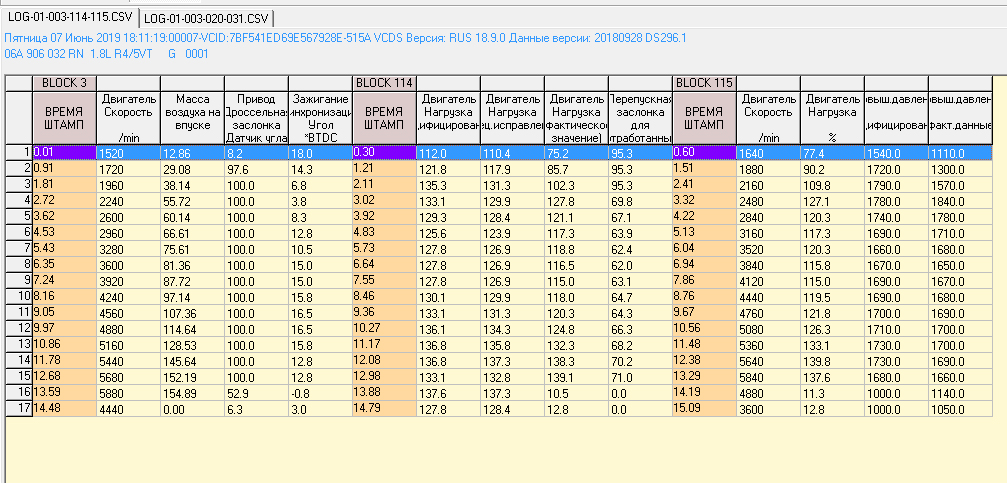Select cell 1520 in the highlighted row

(128, 152)
